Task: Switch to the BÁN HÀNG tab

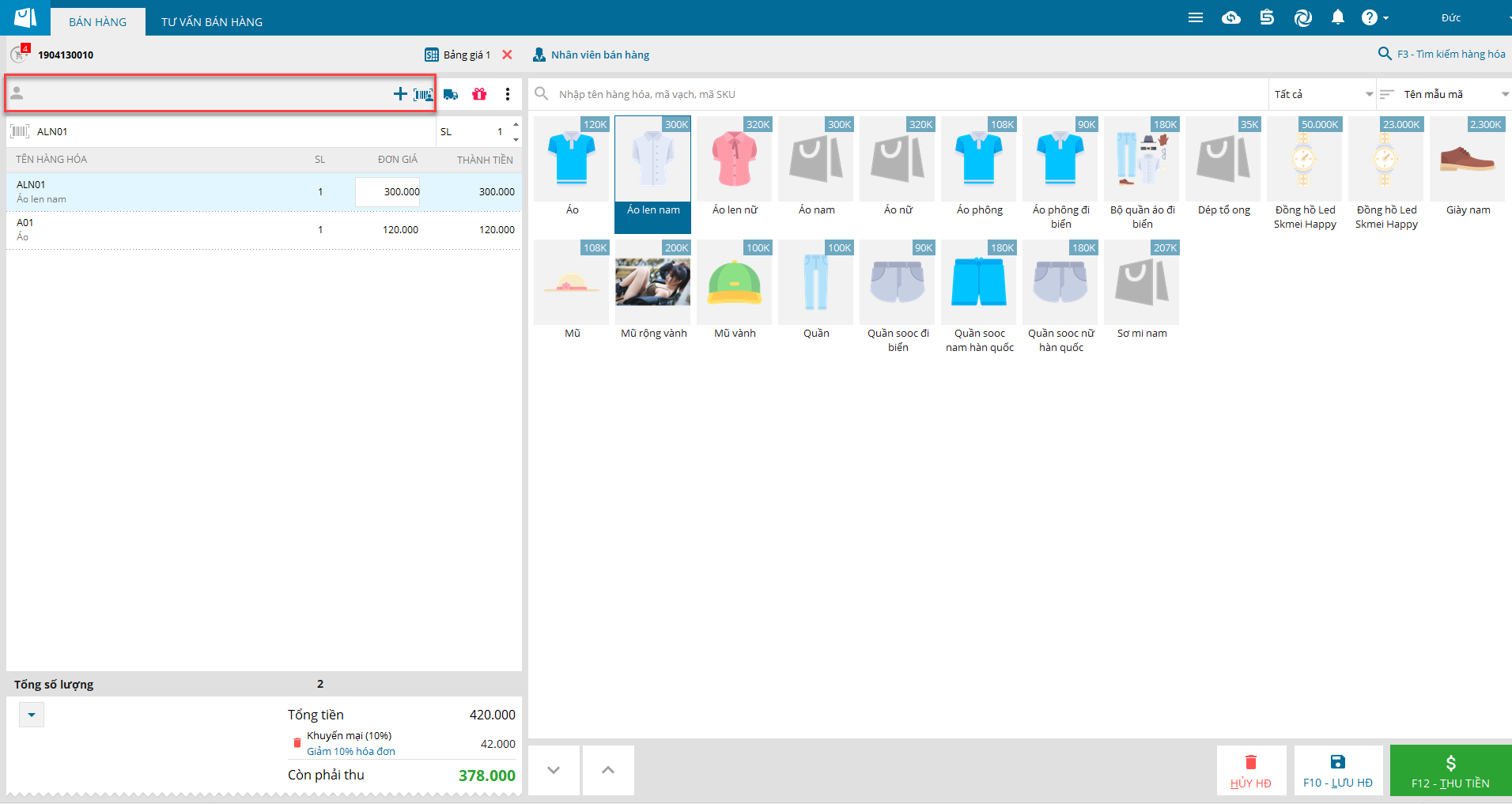Action: (x=98, y=21)
